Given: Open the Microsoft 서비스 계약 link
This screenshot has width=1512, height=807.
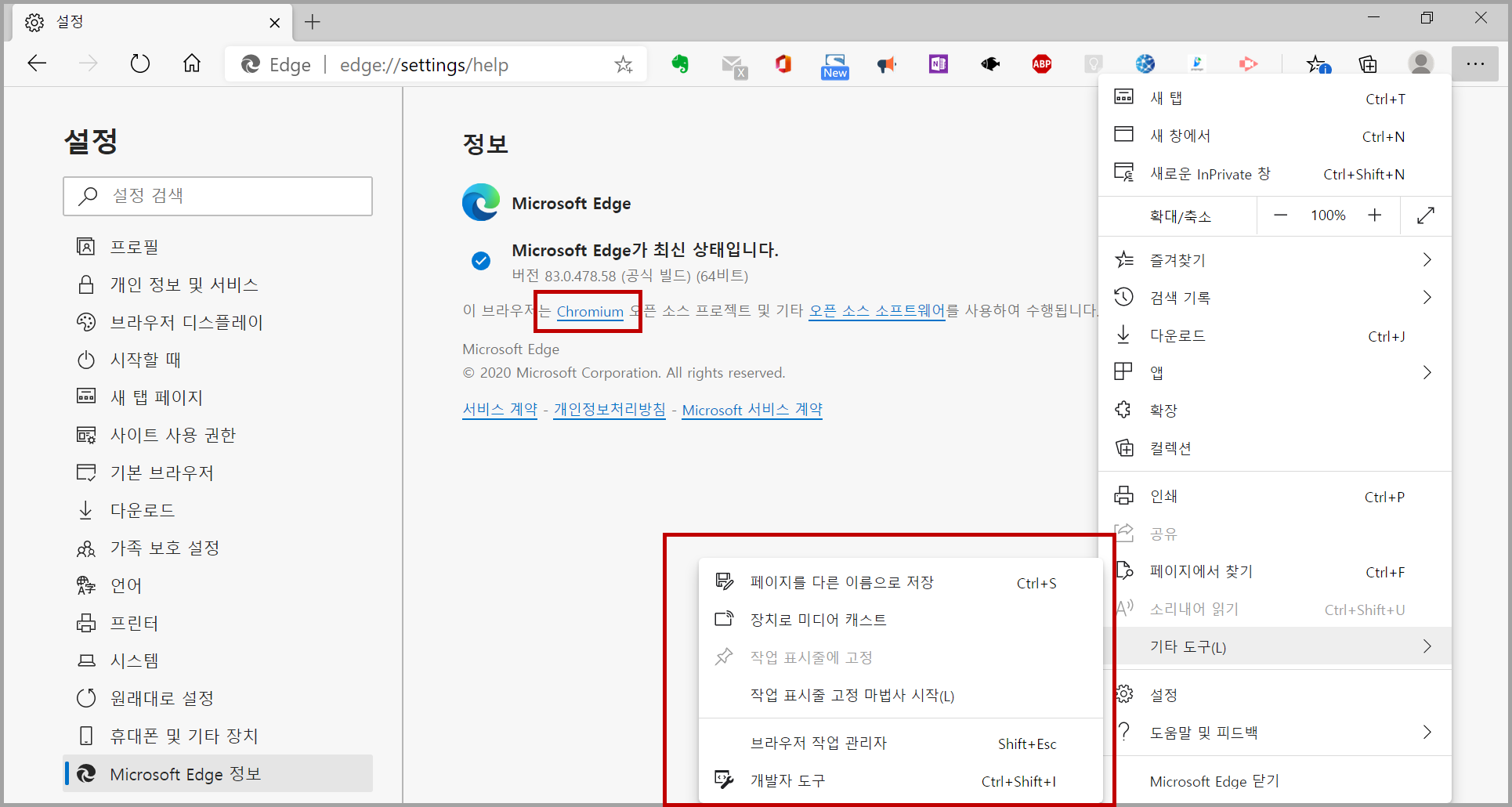Looking at the screenshot, I should 752,409.
